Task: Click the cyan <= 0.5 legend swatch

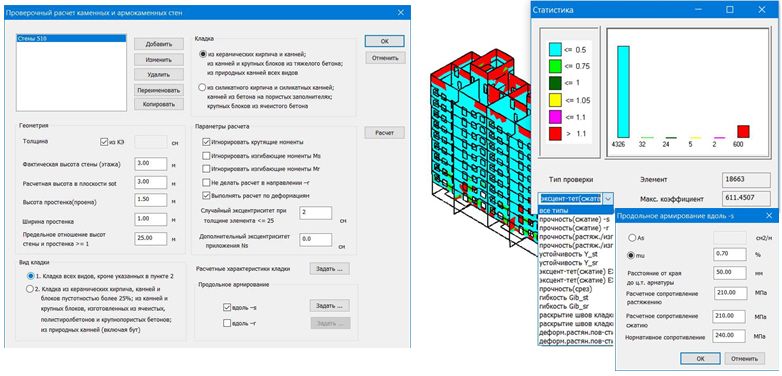Action: [x=555, y=49]
